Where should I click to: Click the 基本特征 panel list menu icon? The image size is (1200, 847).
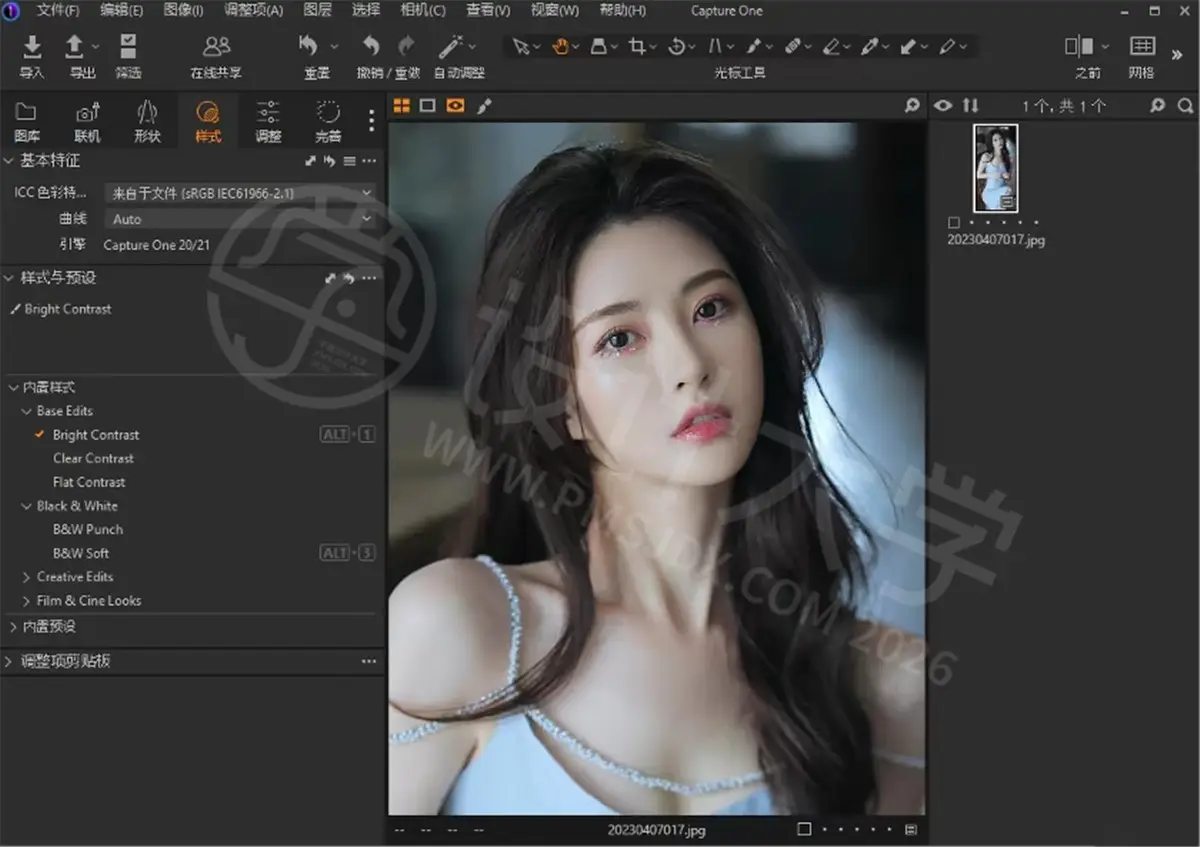349,161
